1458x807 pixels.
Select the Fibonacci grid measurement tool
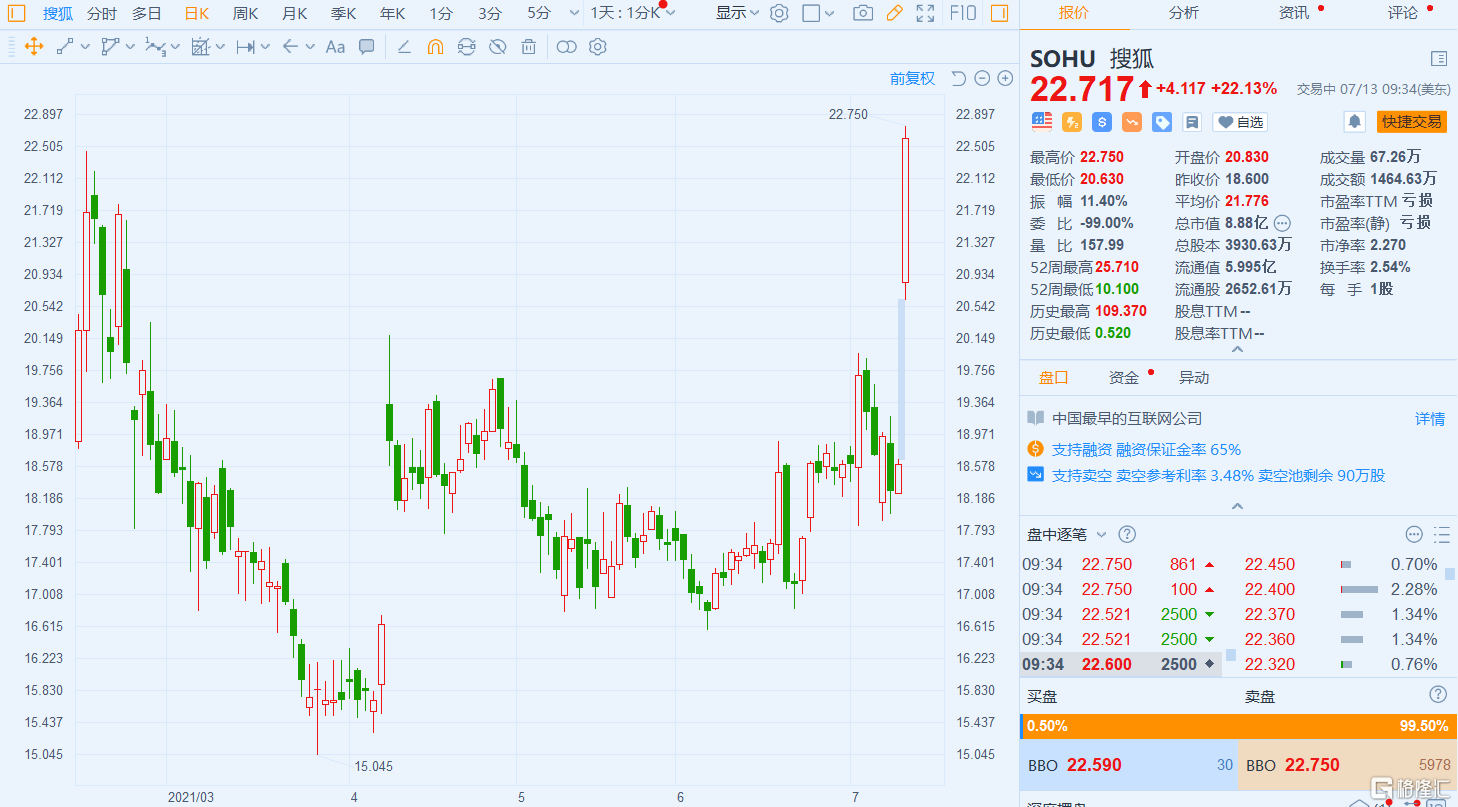(x=200, y=46)
